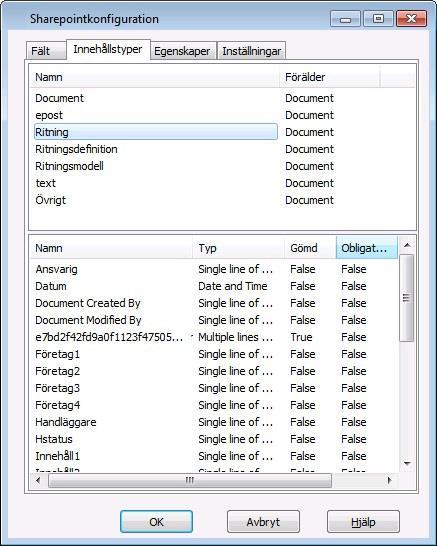Click the True value in Gömd column

pos(301,337)
